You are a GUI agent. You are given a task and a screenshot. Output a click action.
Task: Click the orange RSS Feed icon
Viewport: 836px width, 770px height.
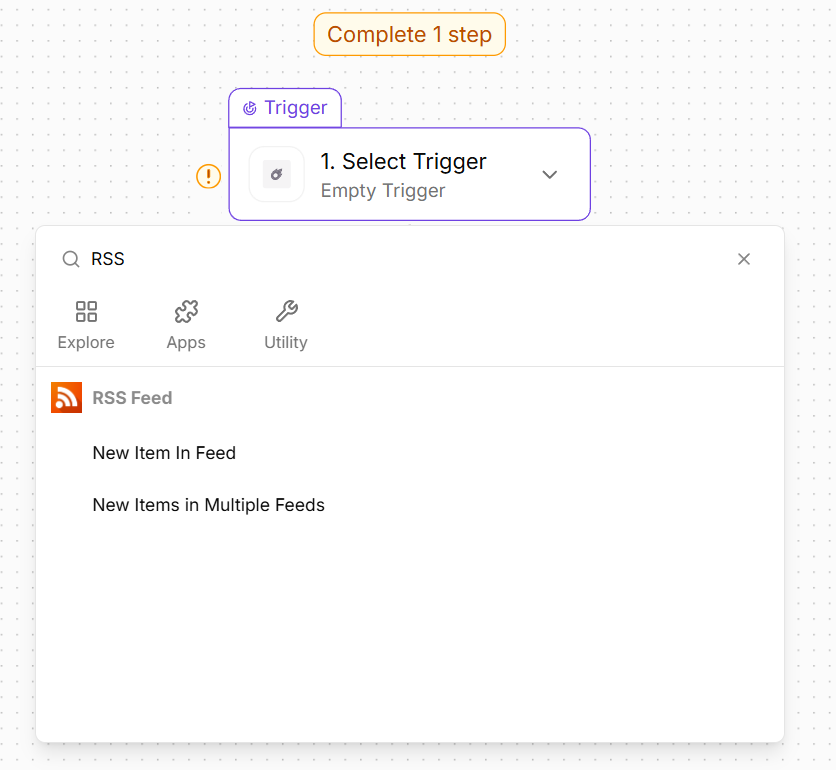[66, 398]
